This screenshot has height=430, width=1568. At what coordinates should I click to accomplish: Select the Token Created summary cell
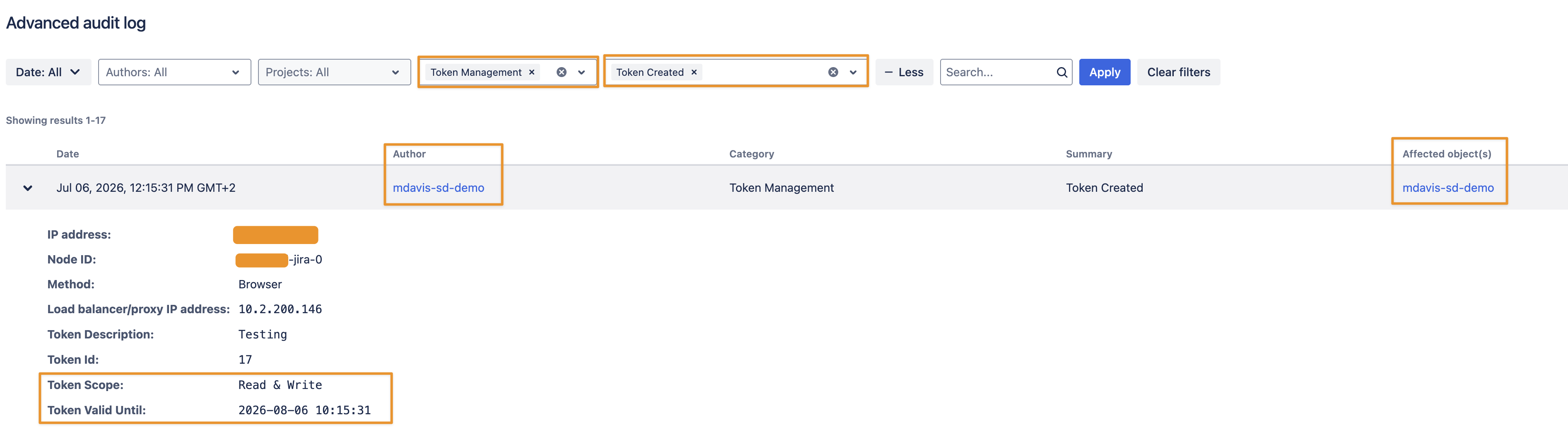1104,188
